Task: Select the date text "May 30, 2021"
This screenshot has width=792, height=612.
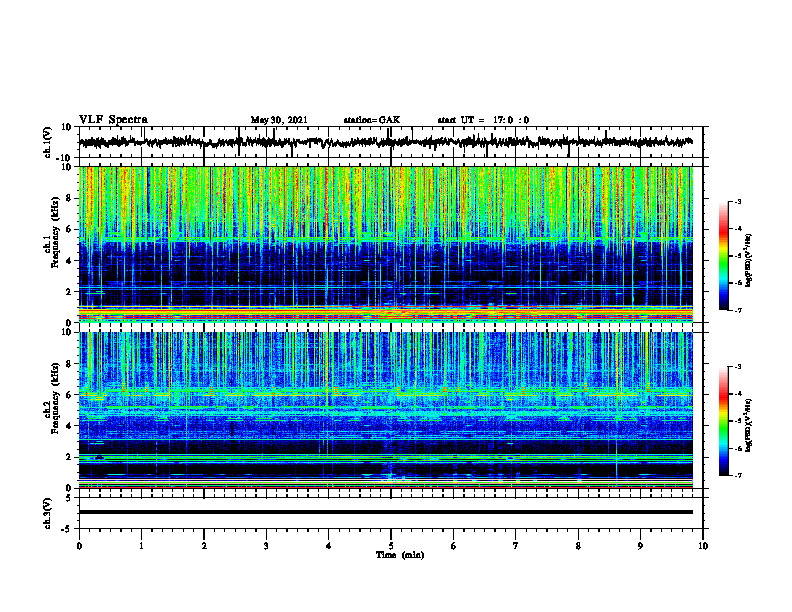Action: (x=279, y=120)
